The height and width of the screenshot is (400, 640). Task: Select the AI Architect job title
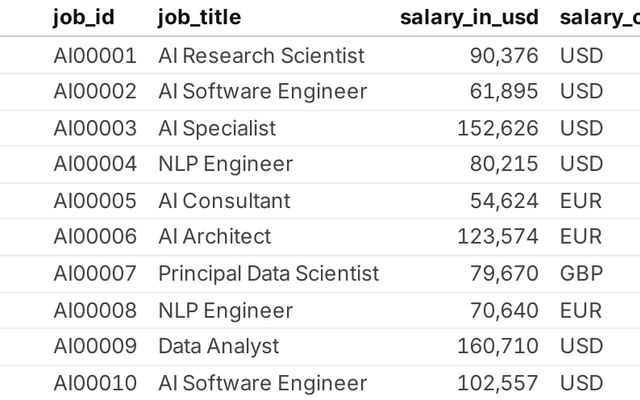[x=214, y=237]
